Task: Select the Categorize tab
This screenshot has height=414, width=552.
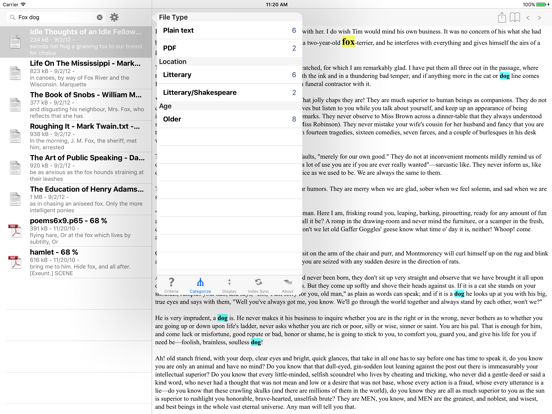Action: [200, 285]
